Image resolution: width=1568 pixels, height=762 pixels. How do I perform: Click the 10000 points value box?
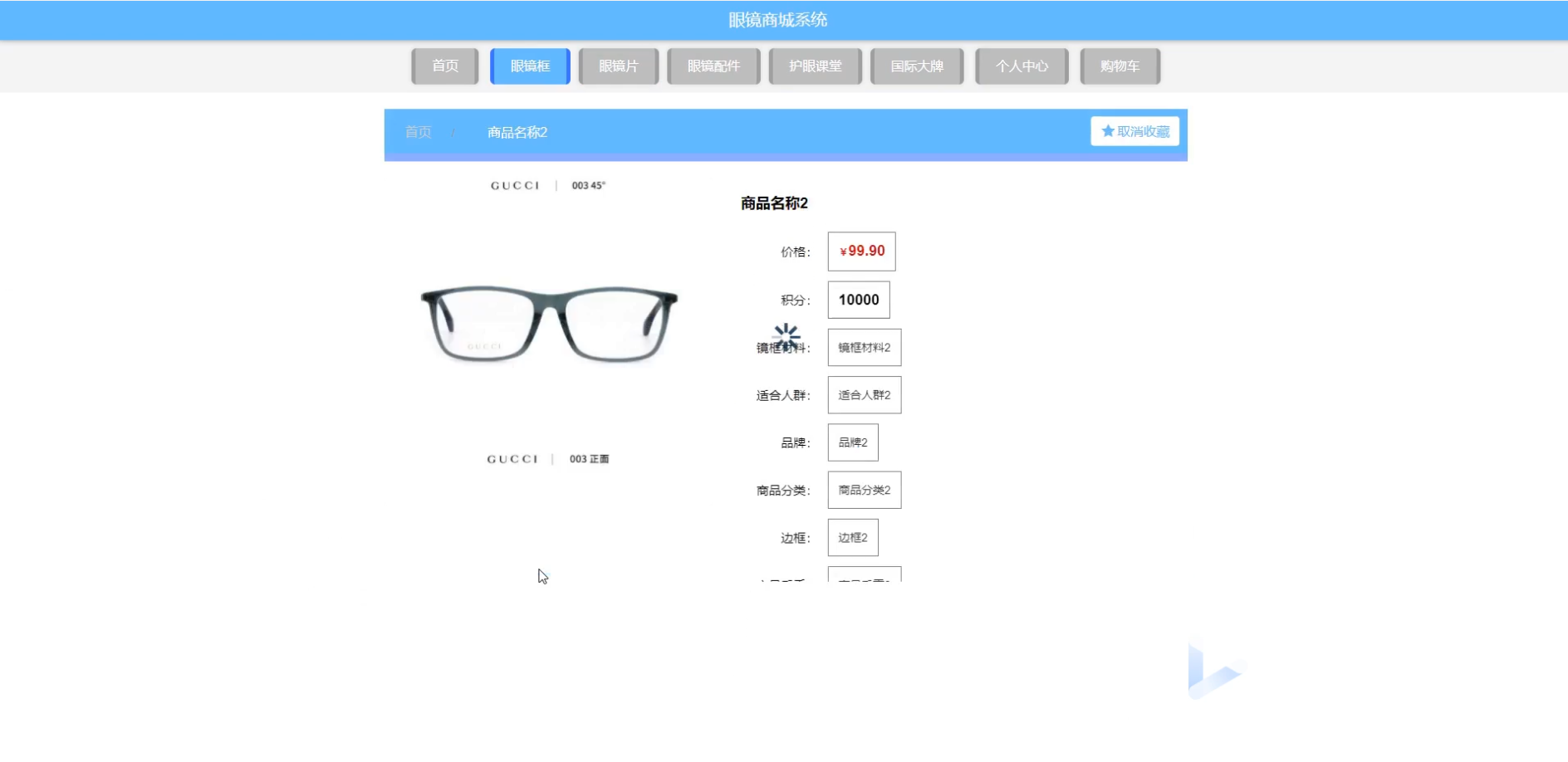(859, 300)
